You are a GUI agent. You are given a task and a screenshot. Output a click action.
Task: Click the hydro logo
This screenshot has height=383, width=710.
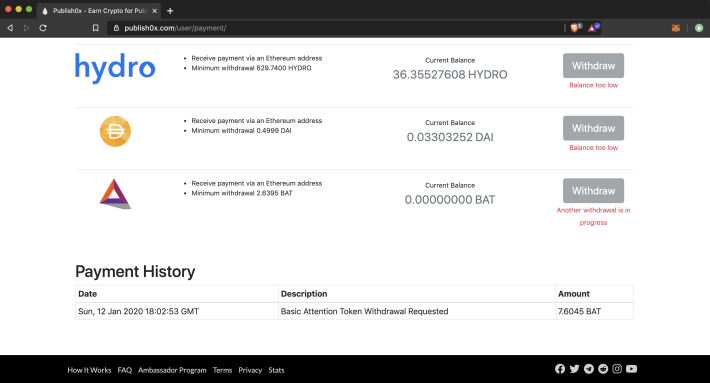pyautogui.click(x=115, y=68)
